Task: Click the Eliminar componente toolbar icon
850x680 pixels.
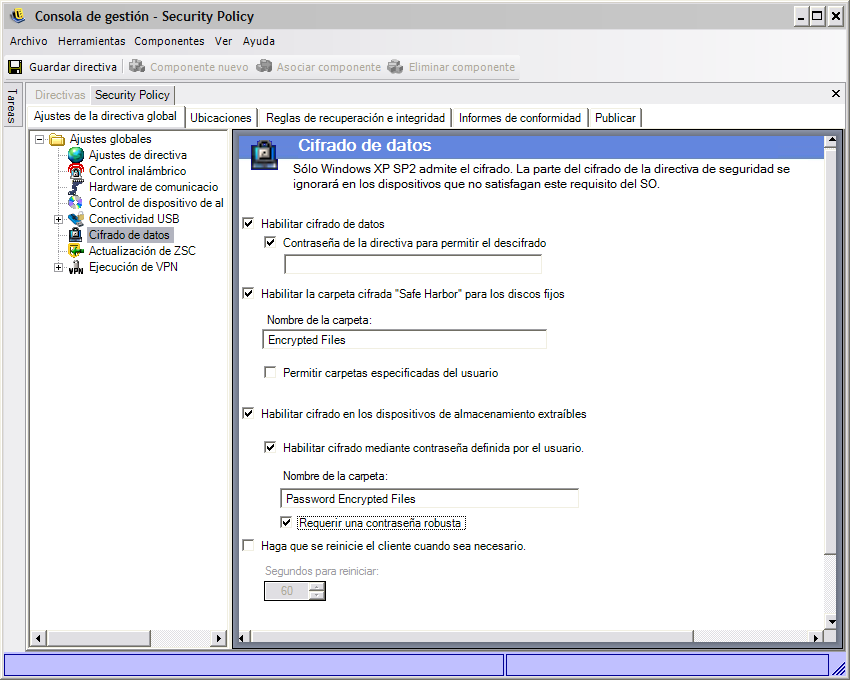Action: (x=395, y=66)
